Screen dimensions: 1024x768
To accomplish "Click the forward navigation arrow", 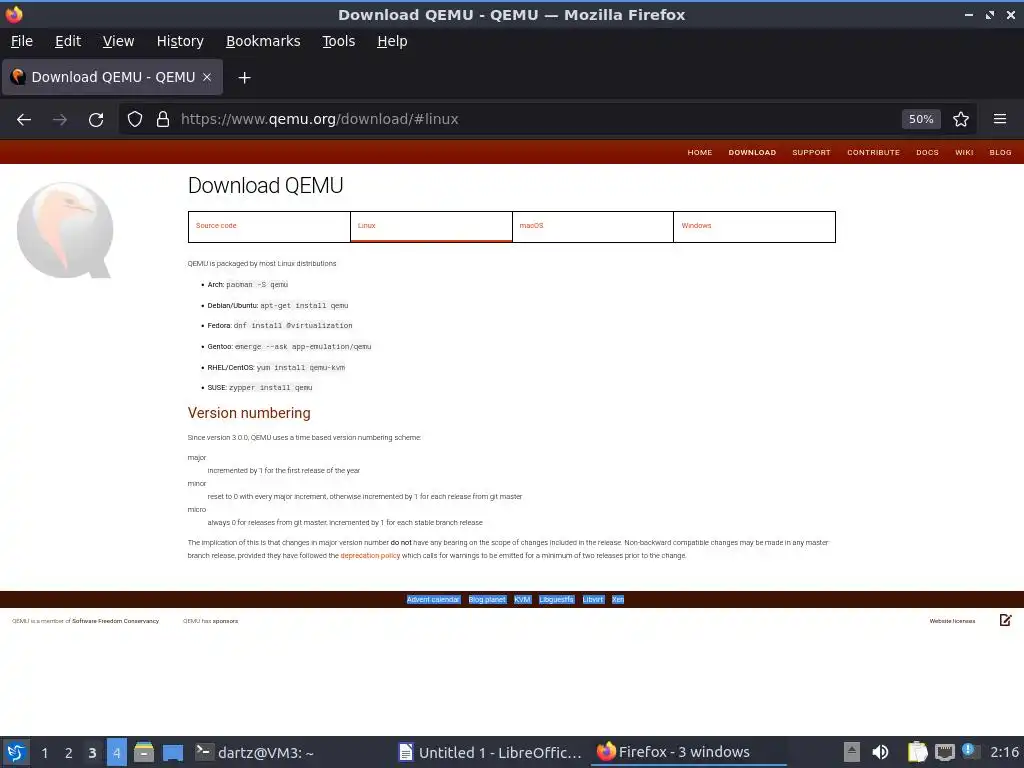I will pos(59,120).
